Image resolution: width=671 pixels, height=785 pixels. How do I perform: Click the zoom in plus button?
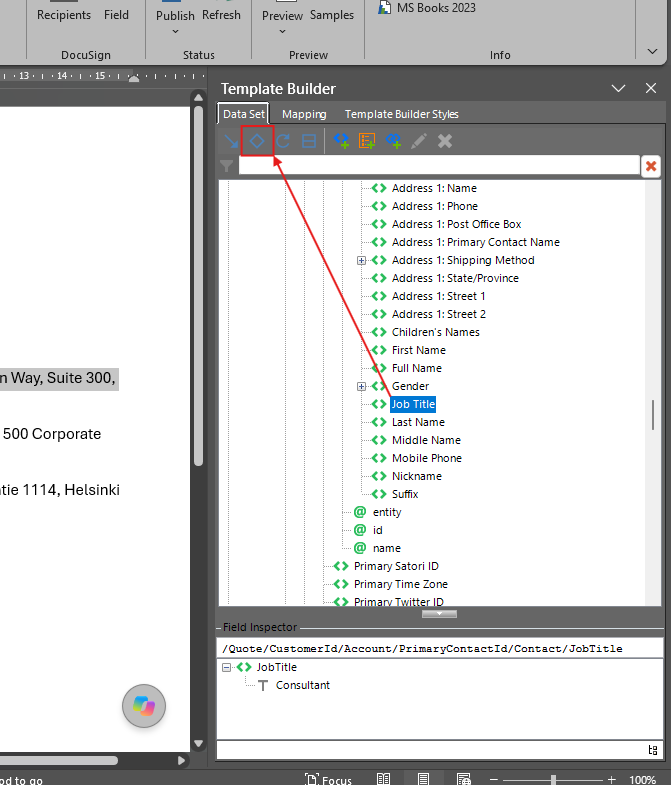[x=611, y=780]
